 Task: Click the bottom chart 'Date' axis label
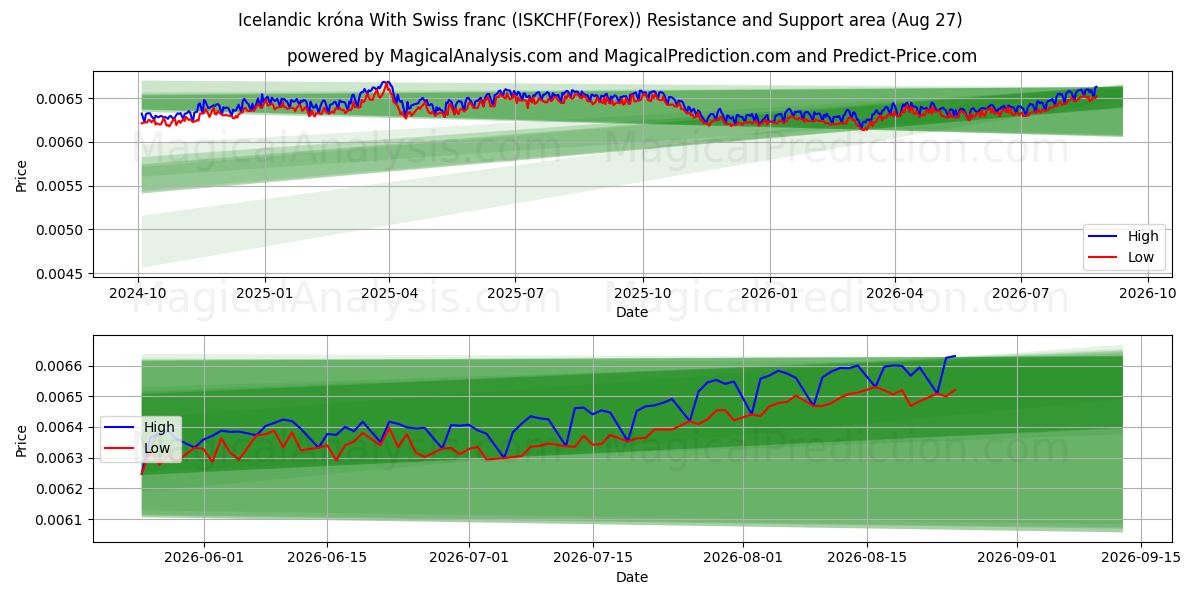(631, 577)
